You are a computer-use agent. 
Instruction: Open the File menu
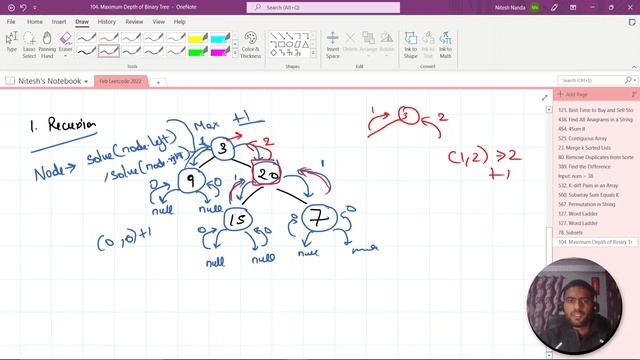point(11,22)
